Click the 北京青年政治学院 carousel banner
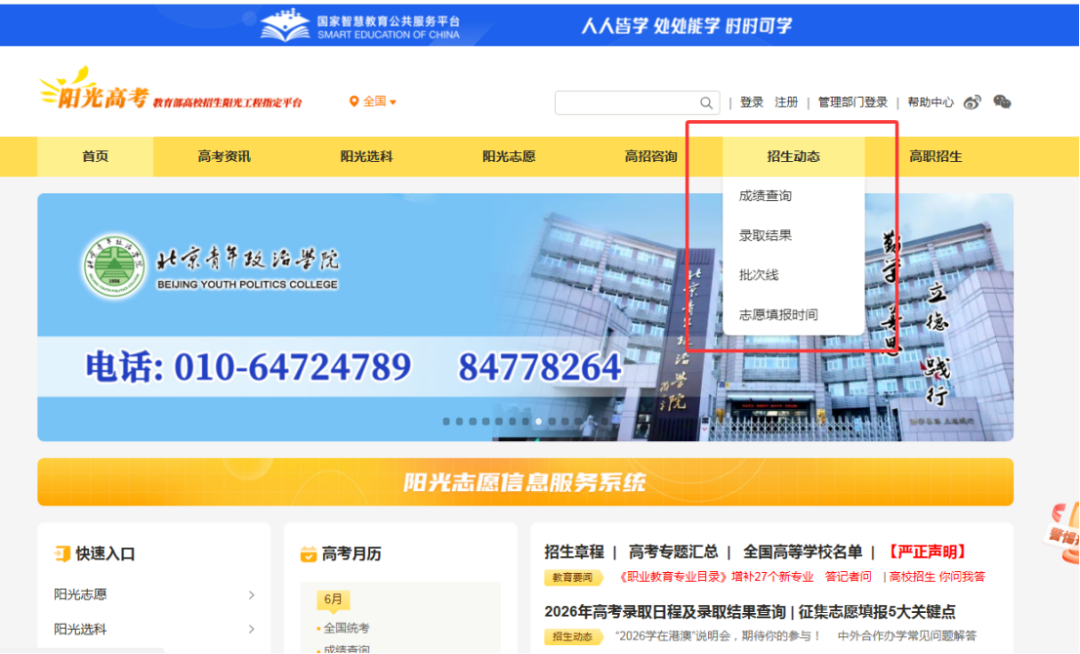Image resolution: width=1080 pixels, height=654 pixels. (x=526, y=317)
